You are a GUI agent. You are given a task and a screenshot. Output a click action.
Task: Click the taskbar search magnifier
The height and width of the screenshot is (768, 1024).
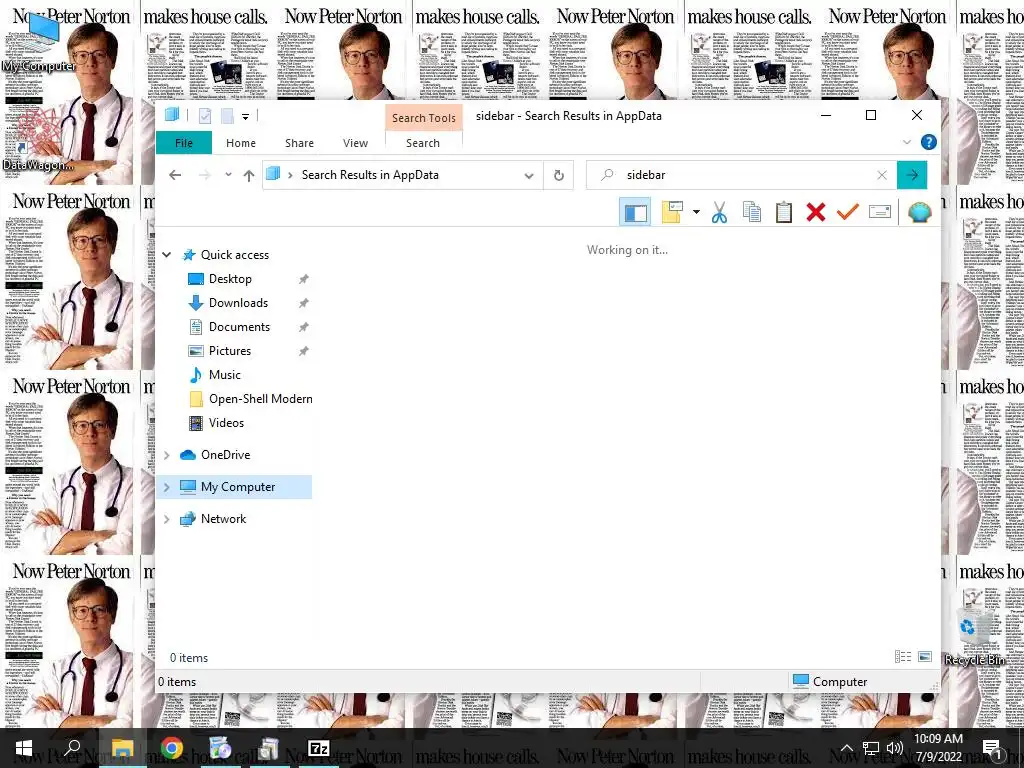[x=72, y=748]
